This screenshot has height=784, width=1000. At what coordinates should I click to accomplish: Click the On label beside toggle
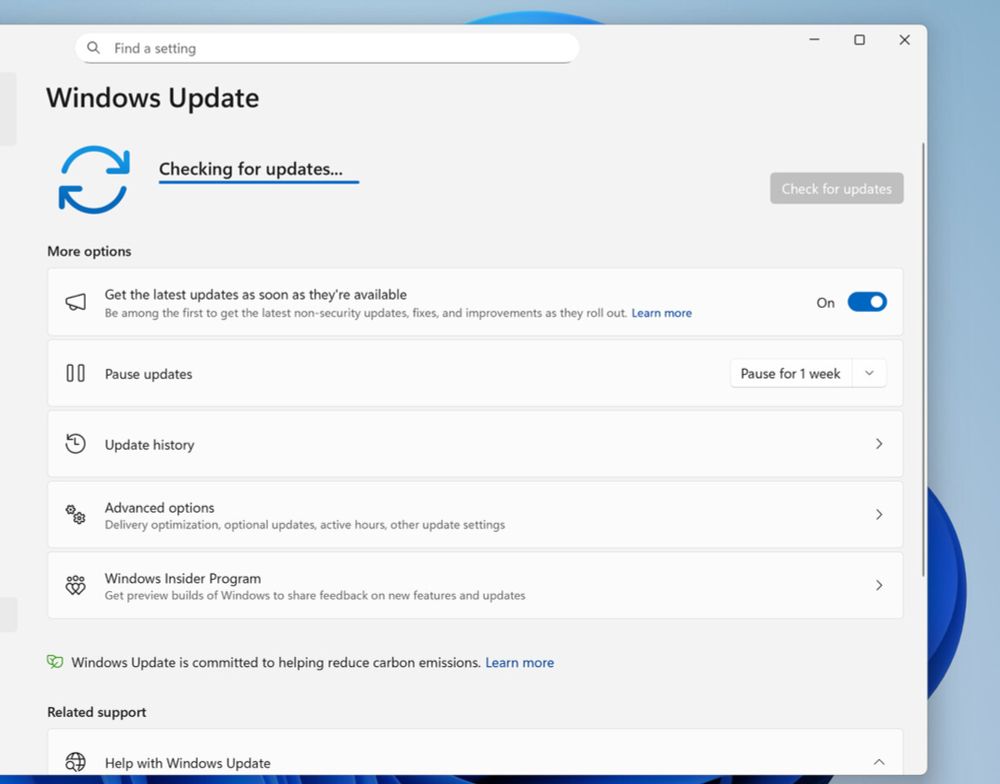(x=825, y=302)
